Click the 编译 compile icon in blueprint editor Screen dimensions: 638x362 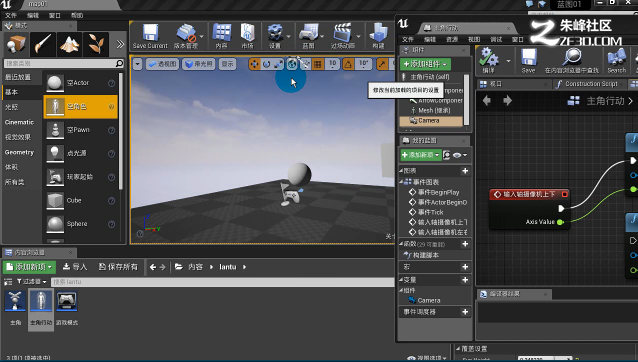pos(489,57)
